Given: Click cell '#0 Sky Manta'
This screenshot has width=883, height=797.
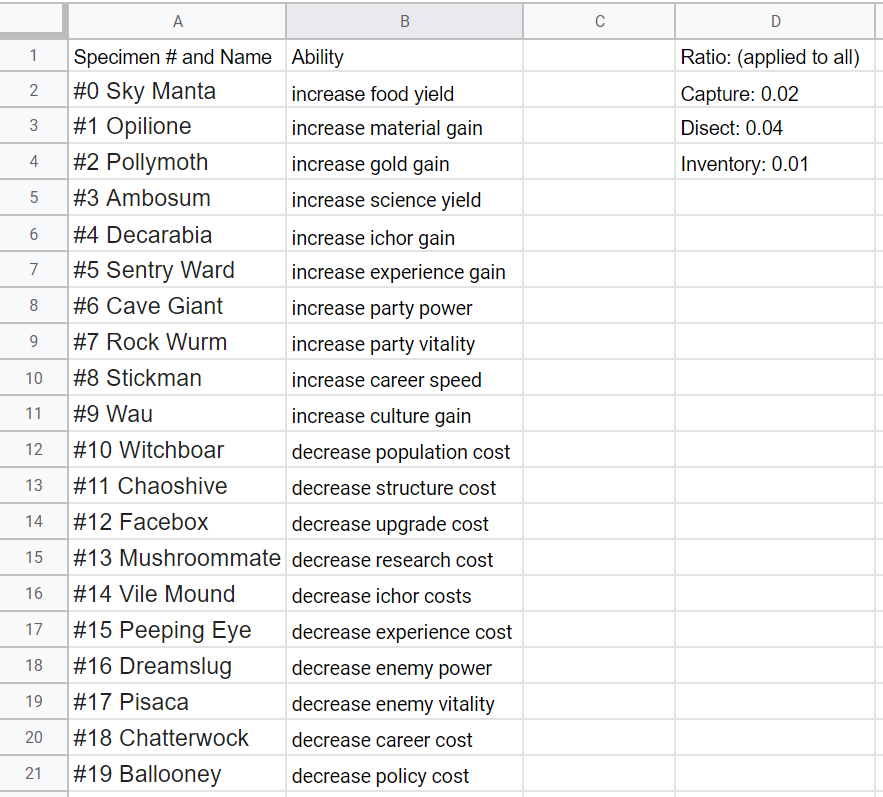Looking at the screenshot, I should pyautogui.click(x=177, y=90).
